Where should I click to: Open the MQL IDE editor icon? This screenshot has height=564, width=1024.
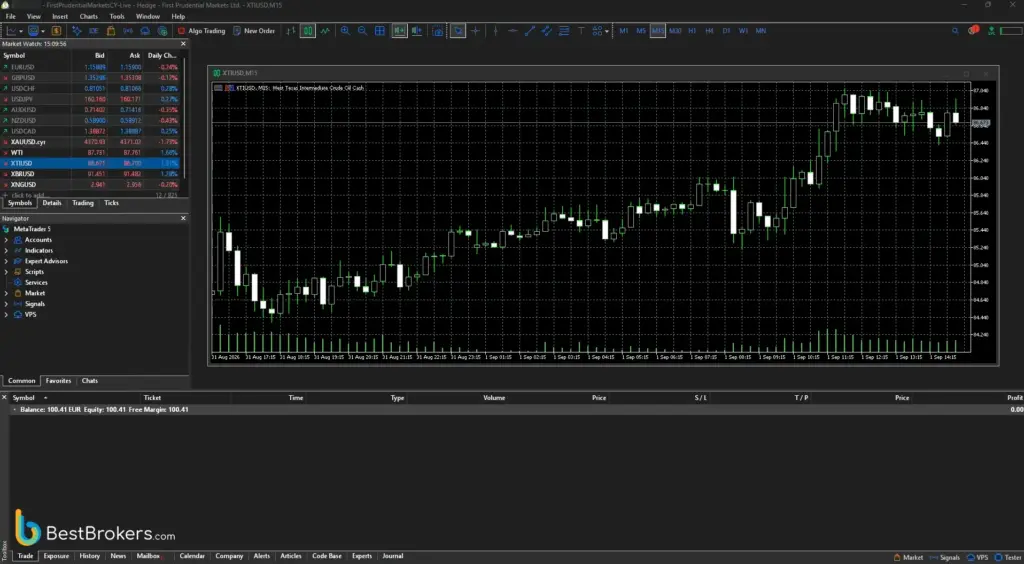point(93,31)
